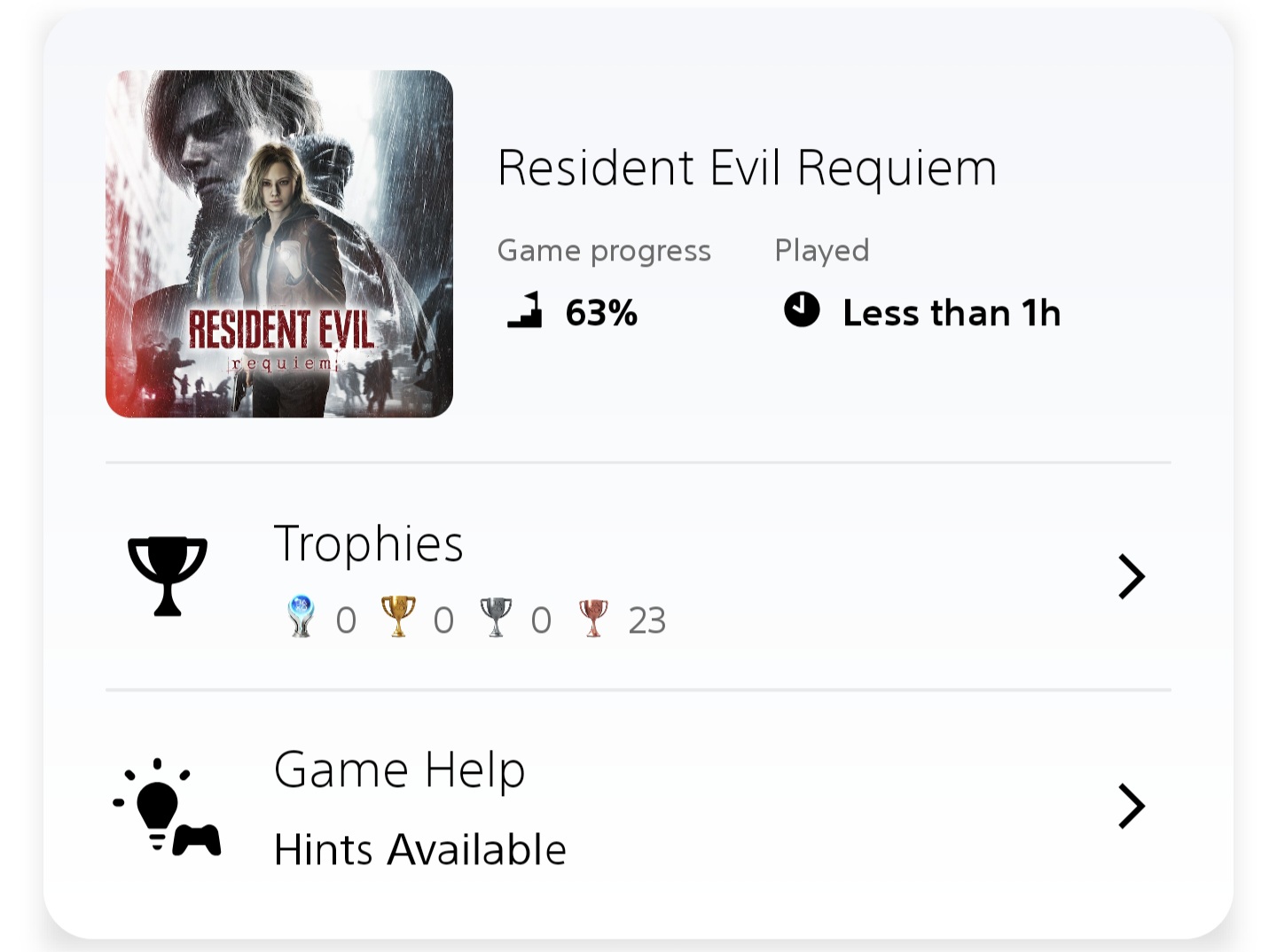The height and width of the screenshot is (952, 1277).
Task: Open the Game Help section label
Action: [399, 769]
